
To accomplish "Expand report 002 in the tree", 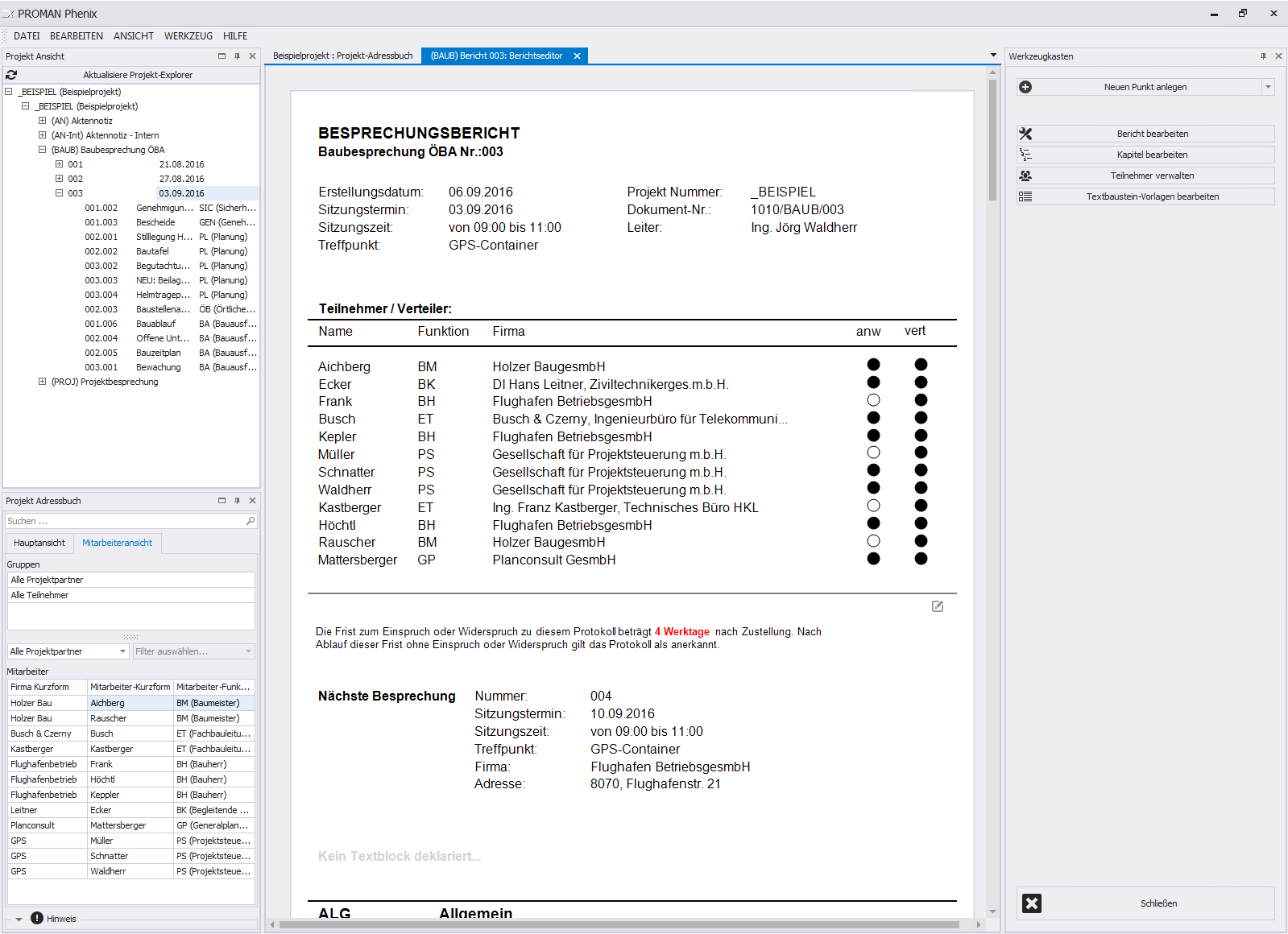I will click(x=59, y=179).
